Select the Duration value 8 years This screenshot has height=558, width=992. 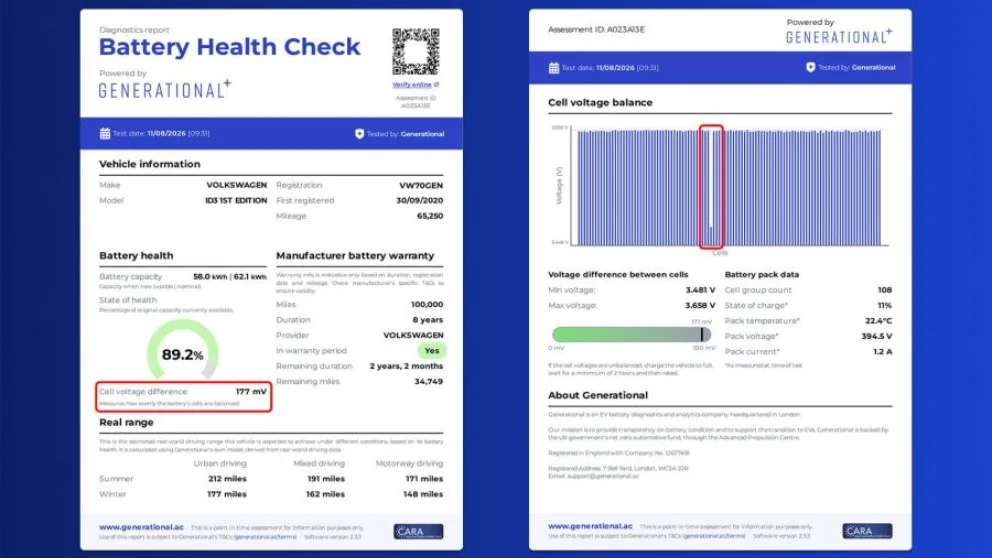click(x=428, y=320)
